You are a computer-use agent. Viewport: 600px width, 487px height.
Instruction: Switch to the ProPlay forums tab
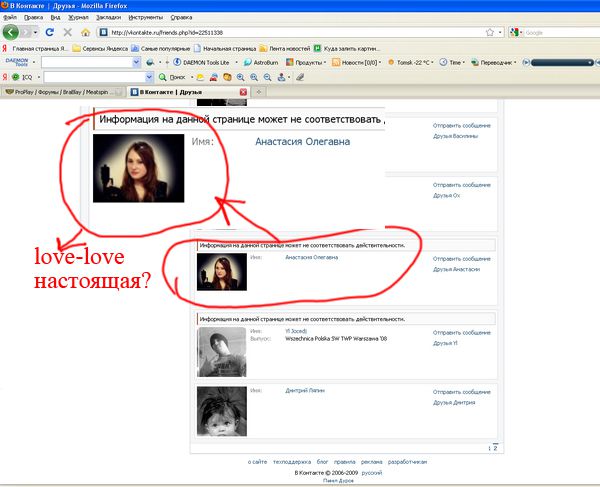coord(63,92)
